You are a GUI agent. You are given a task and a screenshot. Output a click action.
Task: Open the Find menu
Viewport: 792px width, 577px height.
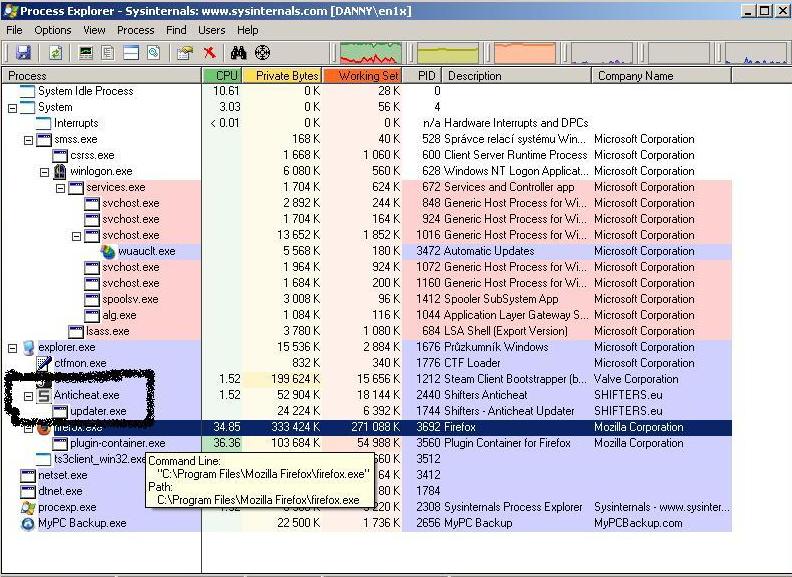click(176, 30)
